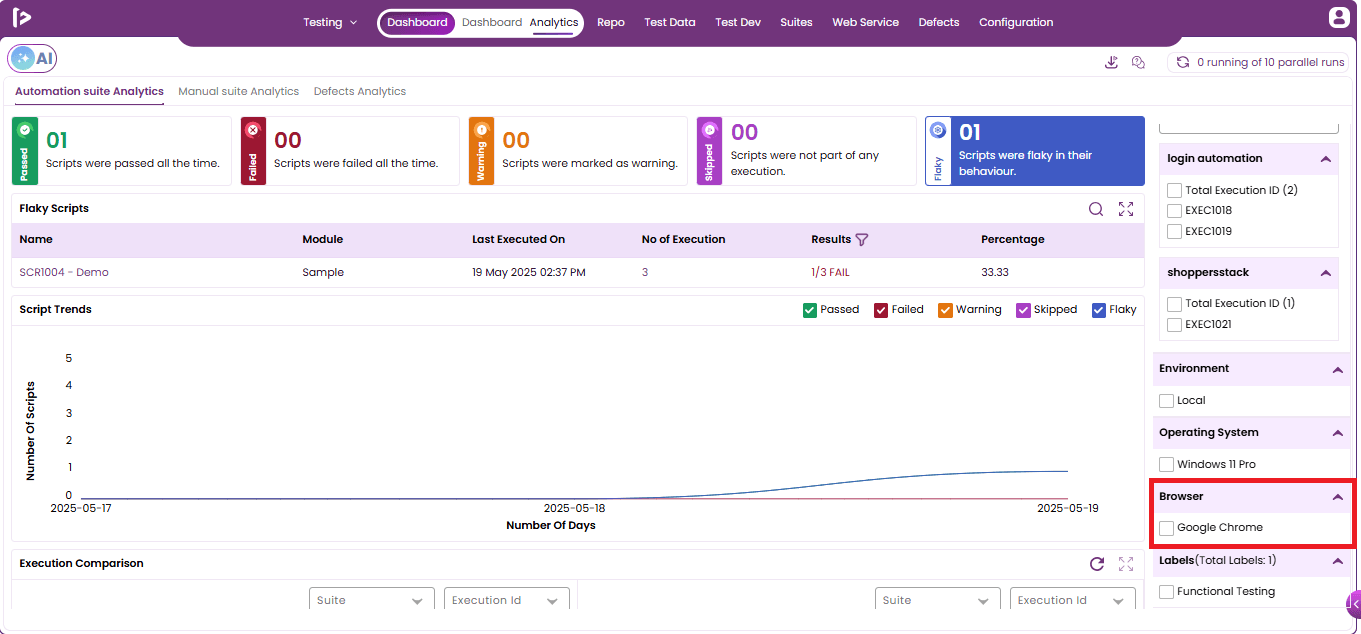Click the user profile avatar icon
Image resolution: width=1361 pixels, height=634 pixels.
coord(1339,17)
